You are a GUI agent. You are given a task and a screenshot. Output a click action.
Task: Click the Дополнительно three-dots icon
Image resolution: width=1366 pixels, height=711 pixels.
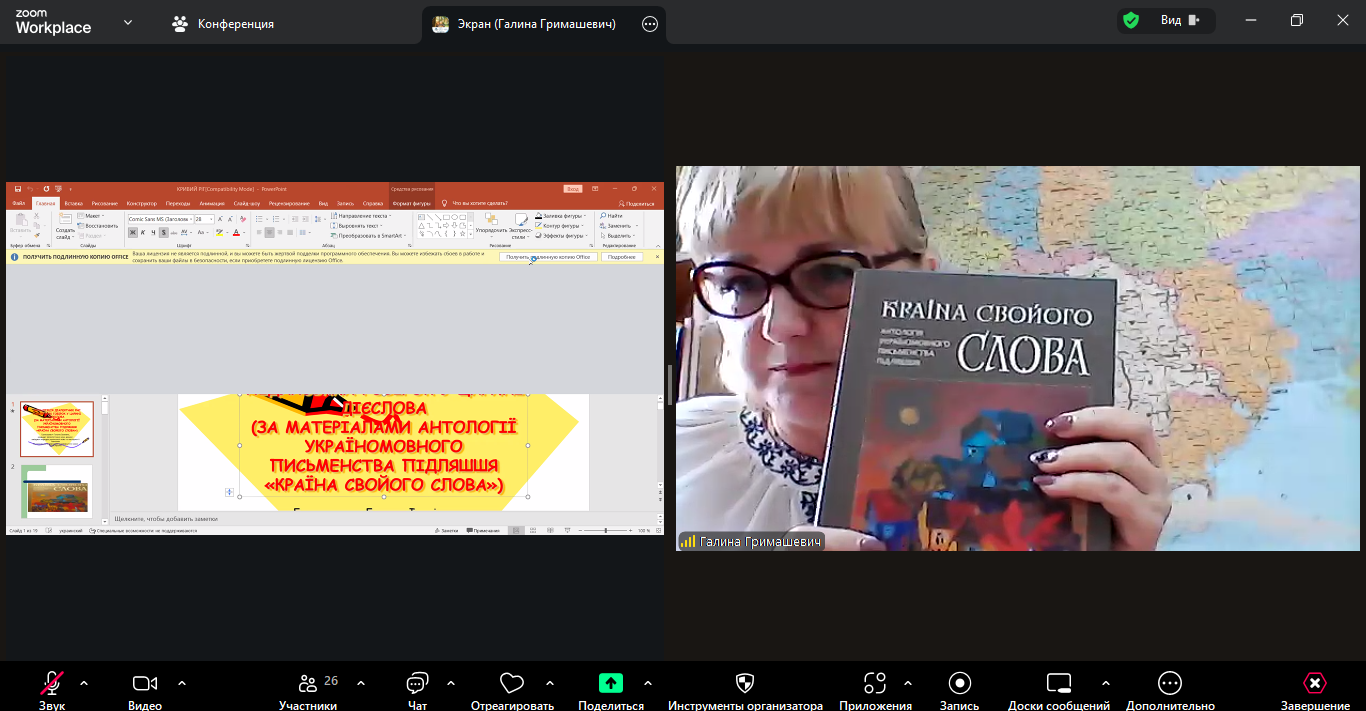(x=1169, y=684)
